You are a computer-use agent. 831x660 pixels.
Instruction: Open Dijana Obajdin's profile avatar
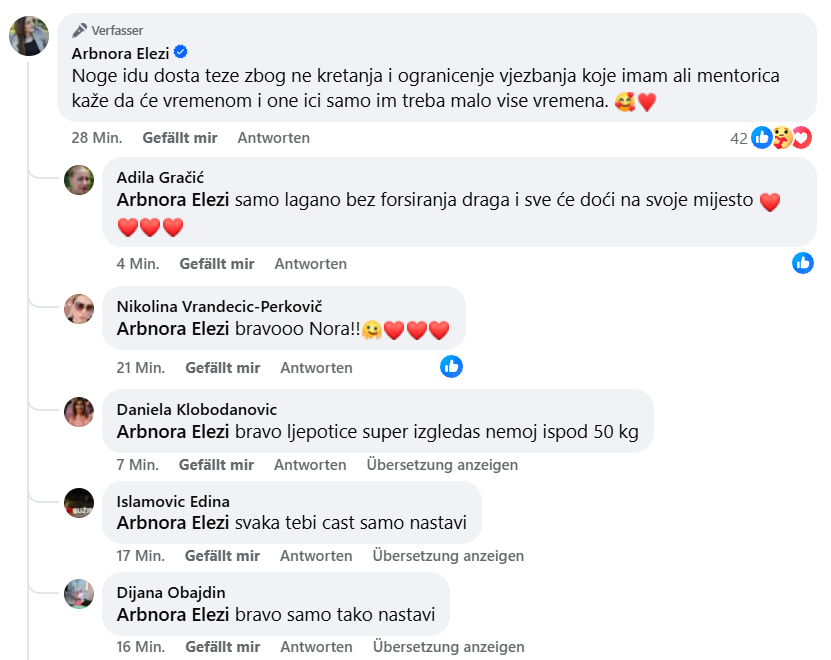(79, 594)
